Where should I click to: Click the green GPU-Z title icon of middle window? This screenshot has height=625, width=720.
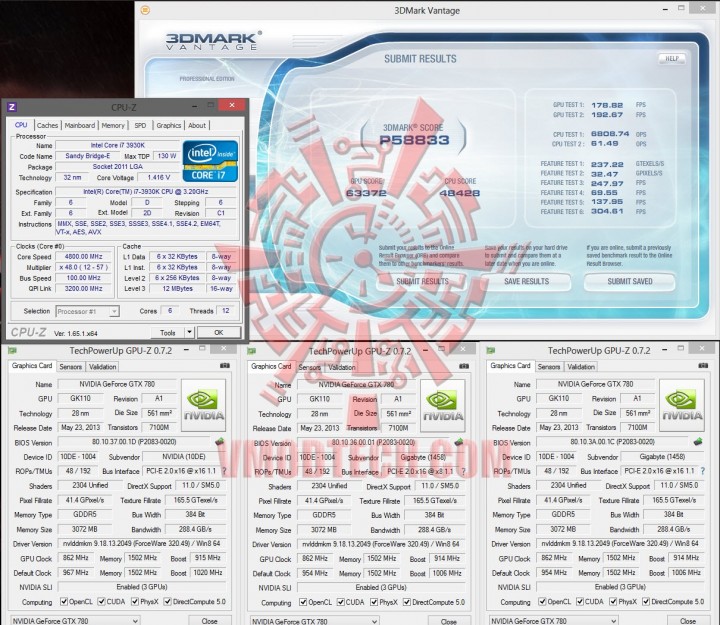252,351
